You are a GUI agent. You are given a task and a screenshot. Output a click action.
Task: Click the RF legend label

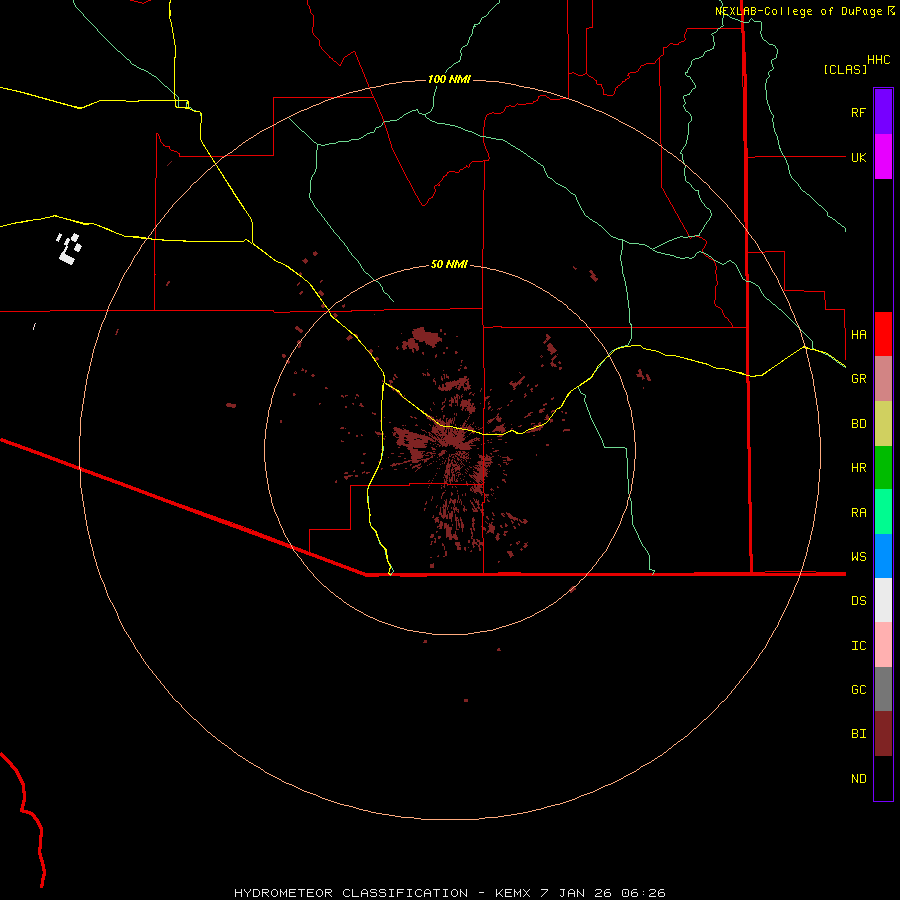pos(858,112)
